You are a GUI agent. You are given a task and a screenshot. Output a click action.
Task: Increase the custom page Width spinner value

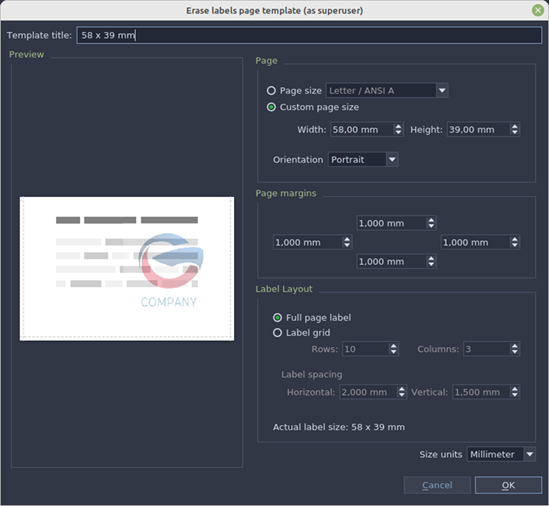[398, 126]
